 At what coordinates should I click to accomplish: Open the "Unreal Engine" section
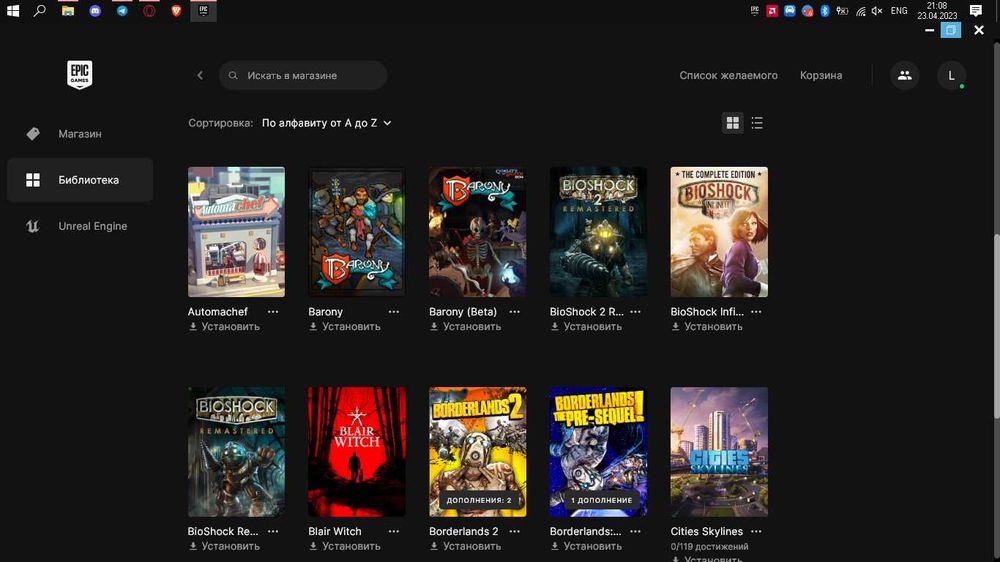(x=80, y=226)
